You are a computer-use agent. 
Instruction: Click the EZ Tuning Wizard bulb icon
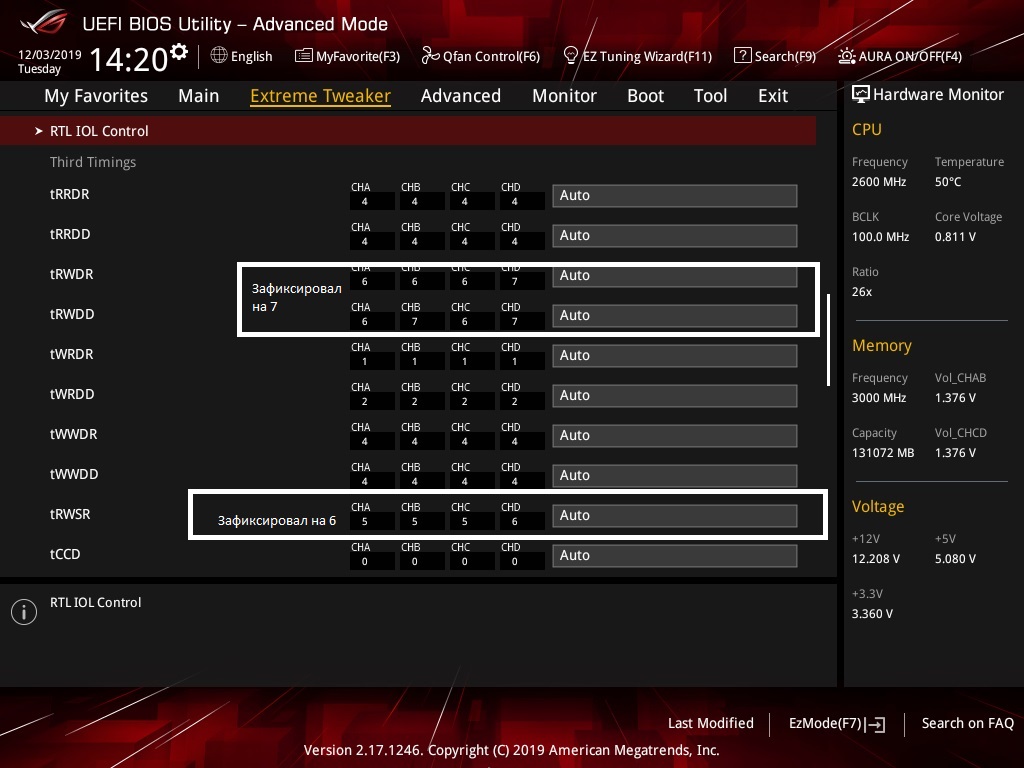570,56
